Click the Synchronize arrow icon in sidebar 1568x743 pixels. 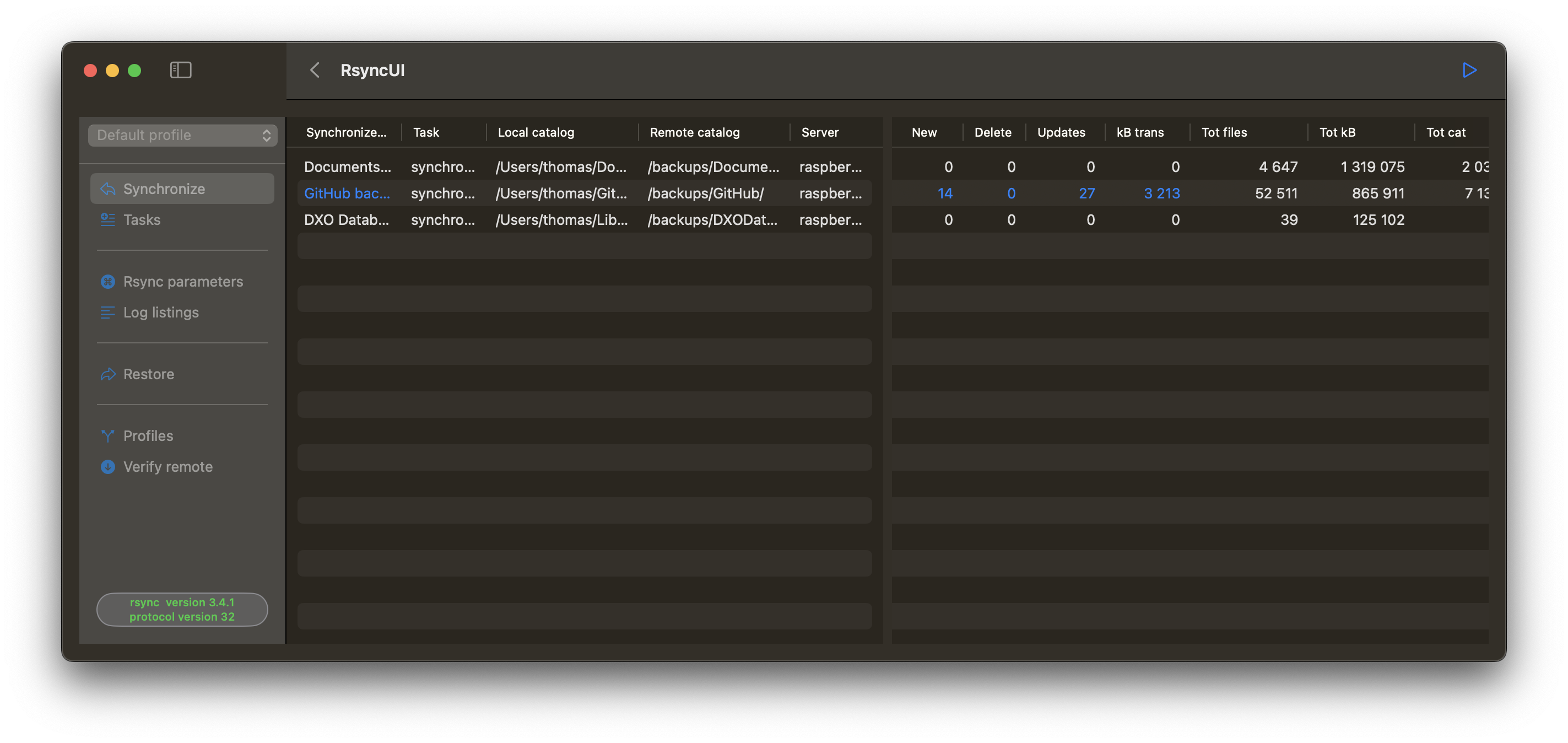(x=109, y=189)
